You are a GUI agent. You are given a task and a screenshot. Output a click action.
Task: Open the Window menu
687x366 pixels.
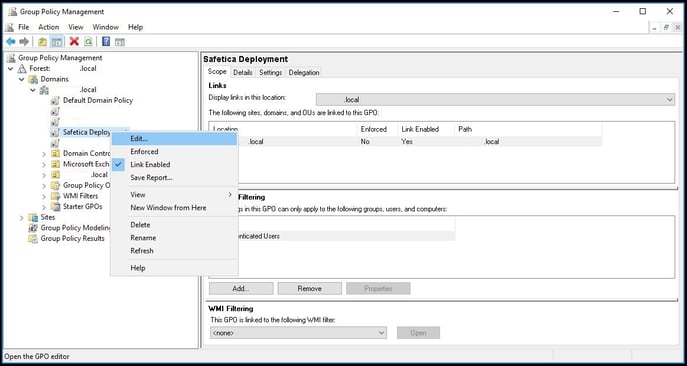click(x=106, y=27)
